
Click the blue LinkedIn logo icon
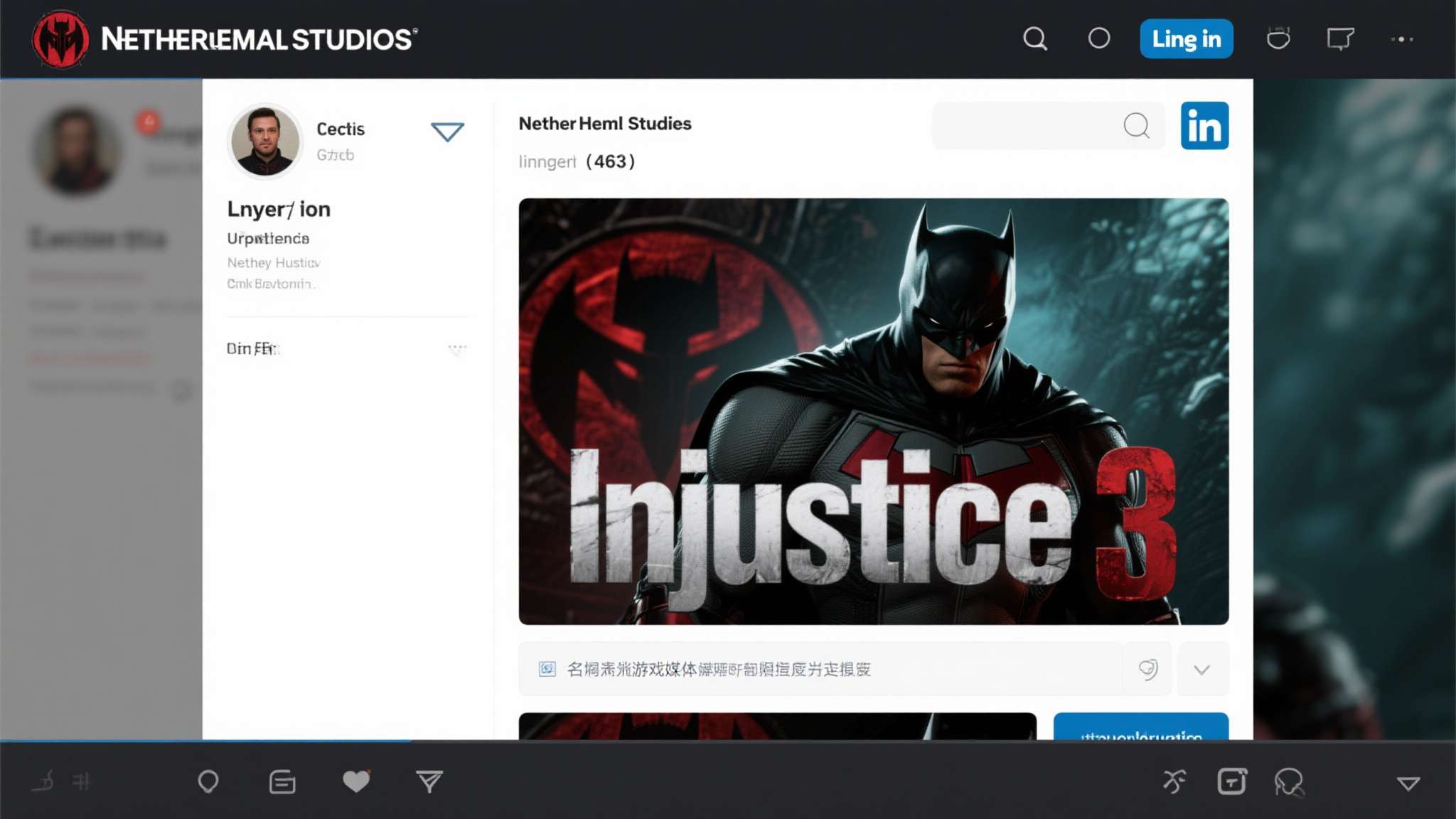[1204, 126]
